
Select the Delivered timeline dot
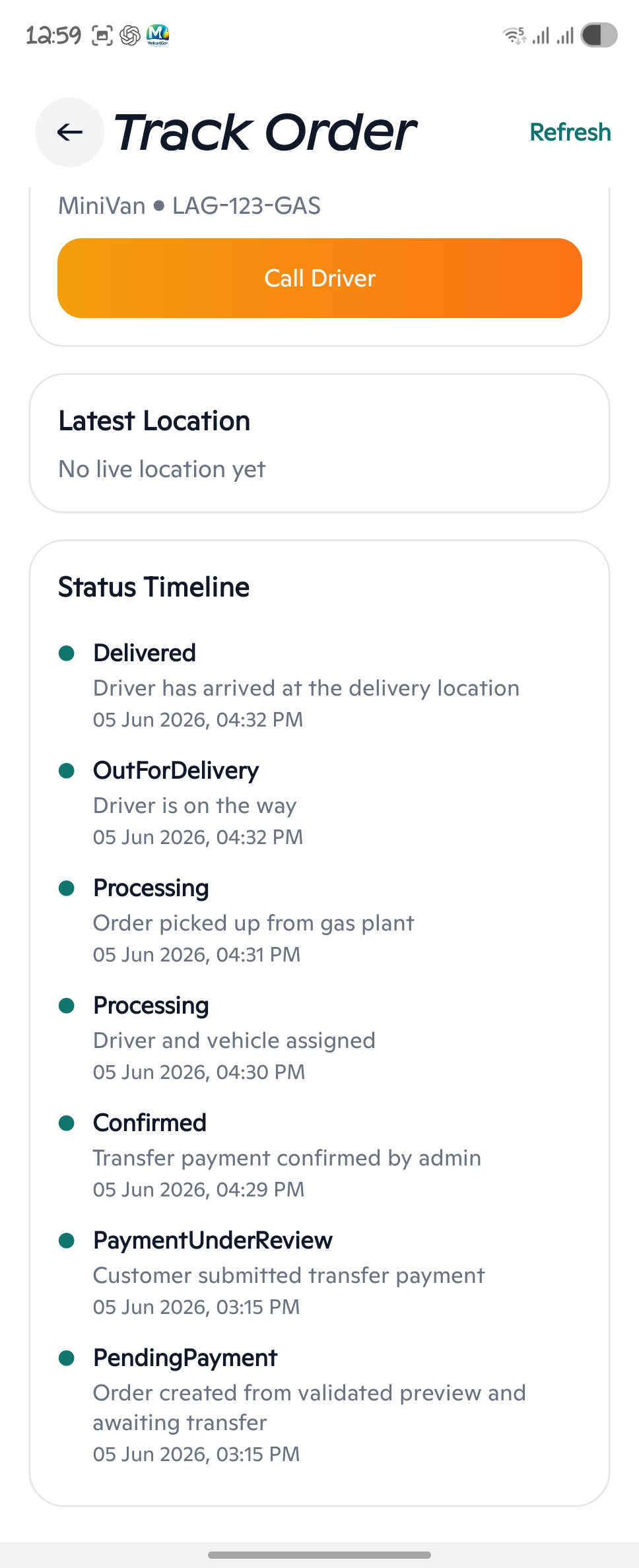[x=67, y=653]
